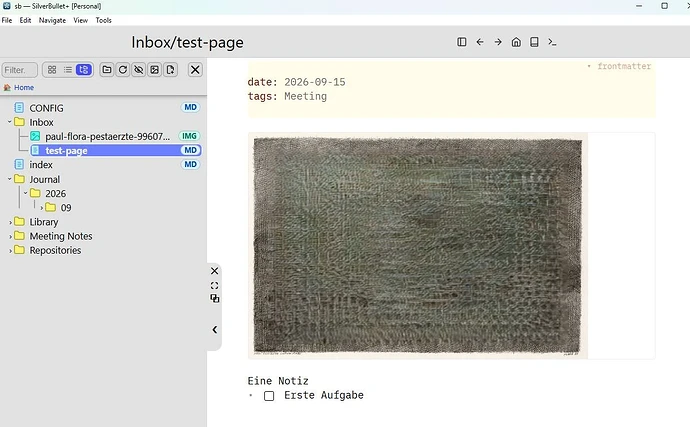The height and width of the screenshot is (427, 690).
Task: Collapse the Inbox folder
Action: tap(9, 122)
